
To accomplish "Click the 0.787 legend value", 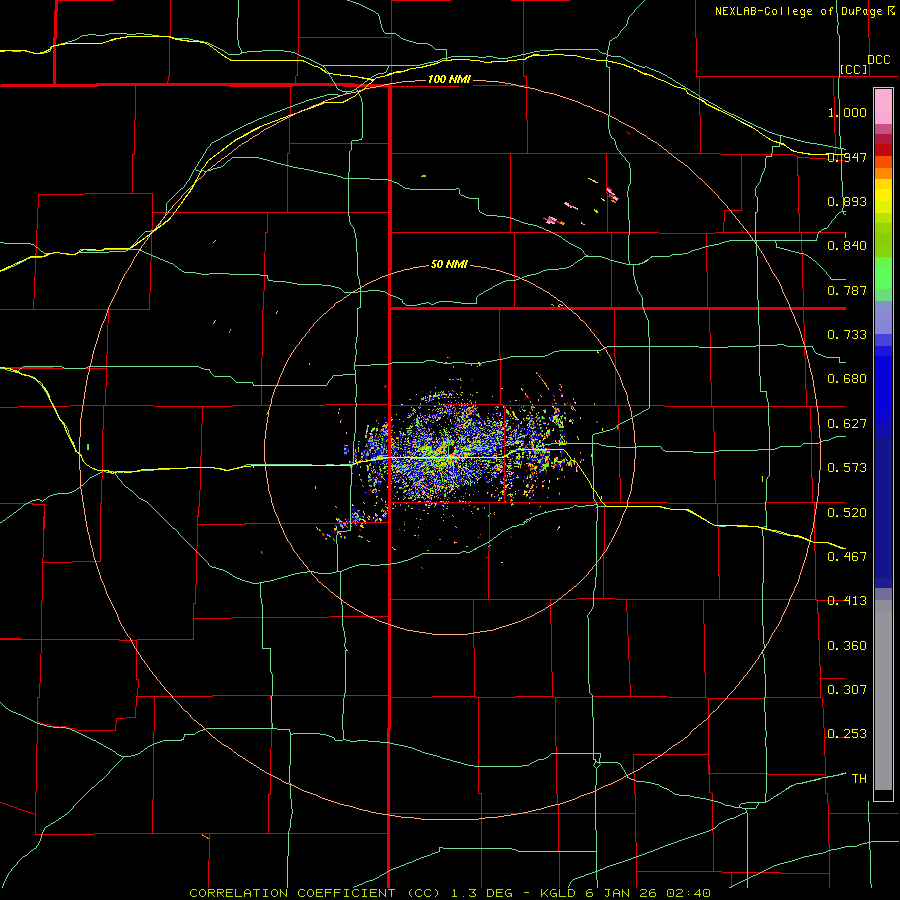I will 847,290.
